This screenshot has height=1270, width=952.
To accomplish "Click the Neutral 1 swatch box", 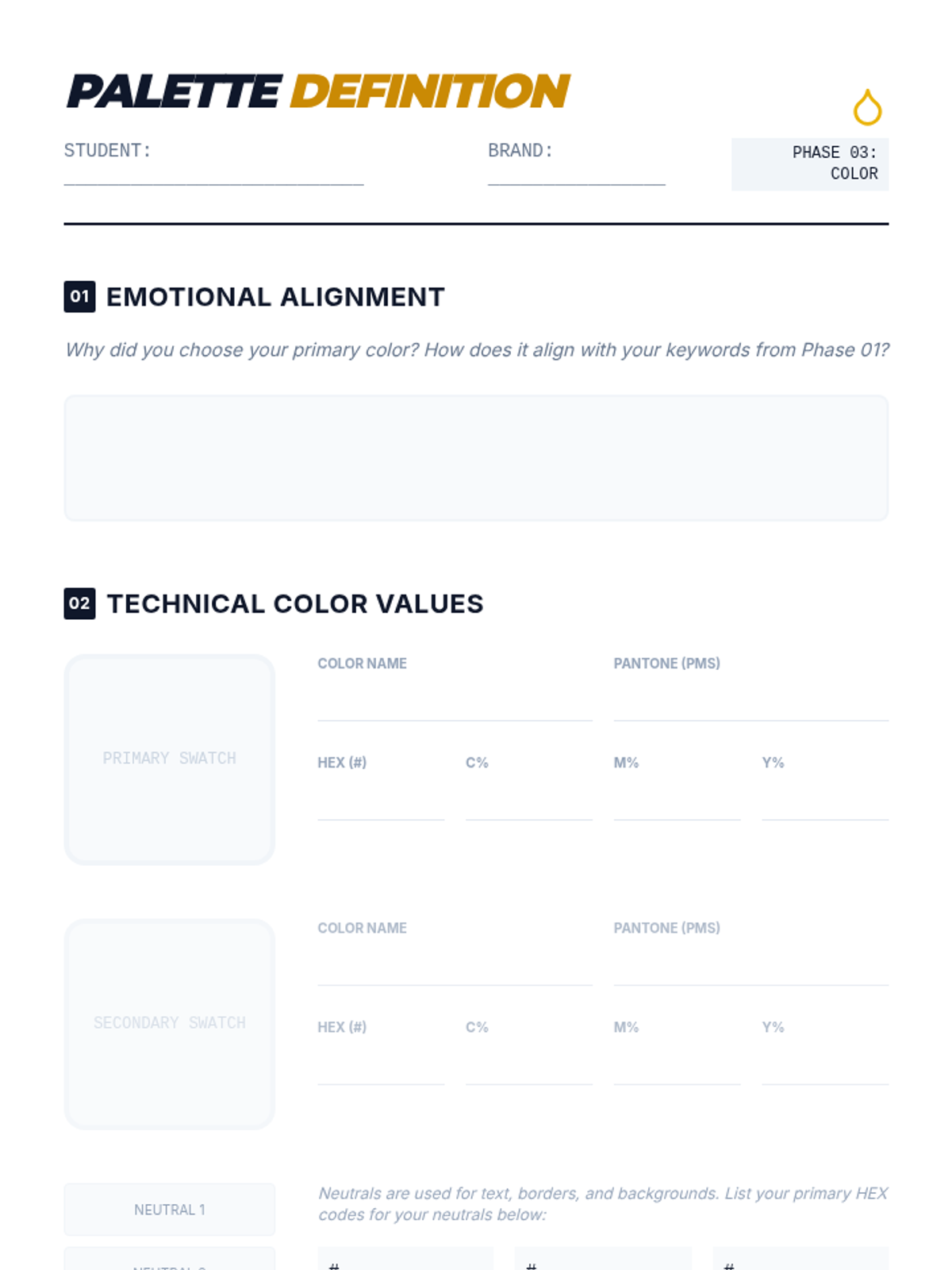I will (170, 1210).
